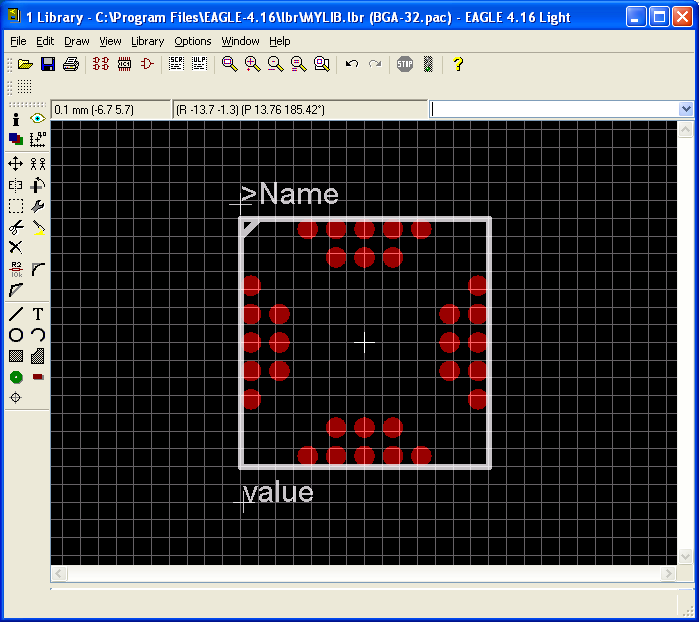Open the Help menu
The height and width of the screenshot is (622, 699).
pos(280,41)
